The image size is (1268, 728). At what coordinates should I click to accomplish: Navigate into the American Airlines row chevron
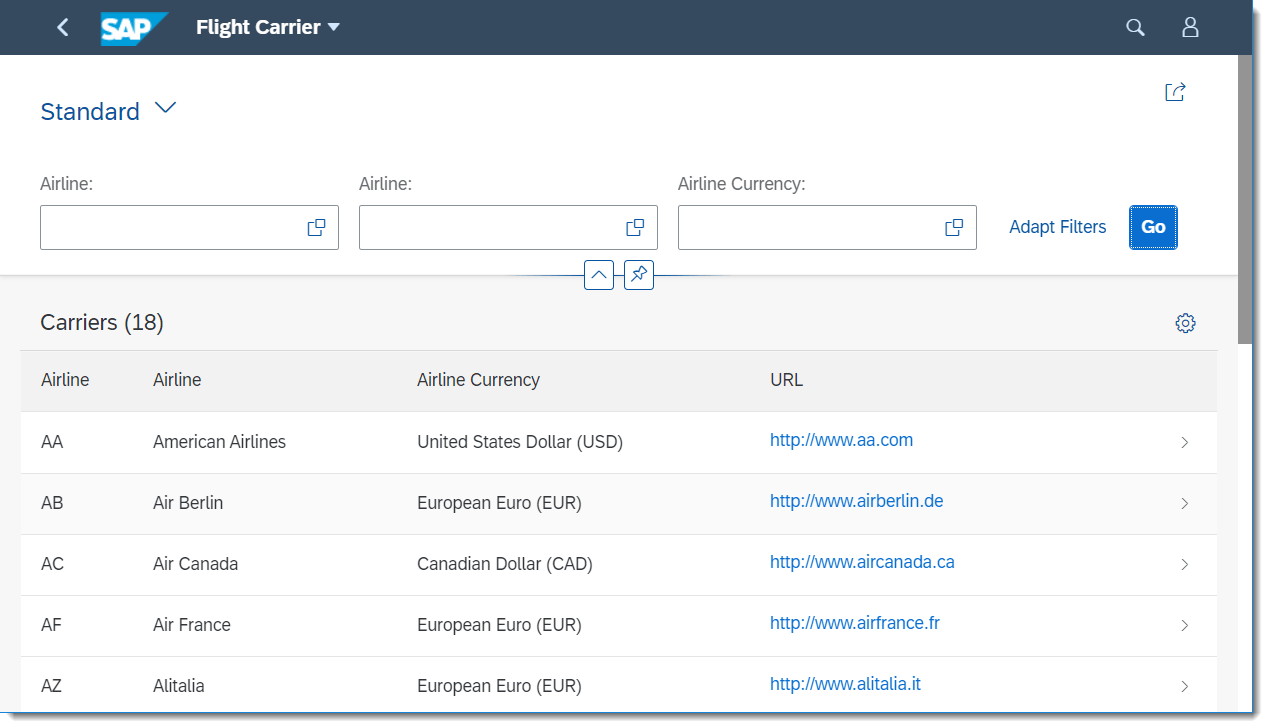1185,442
